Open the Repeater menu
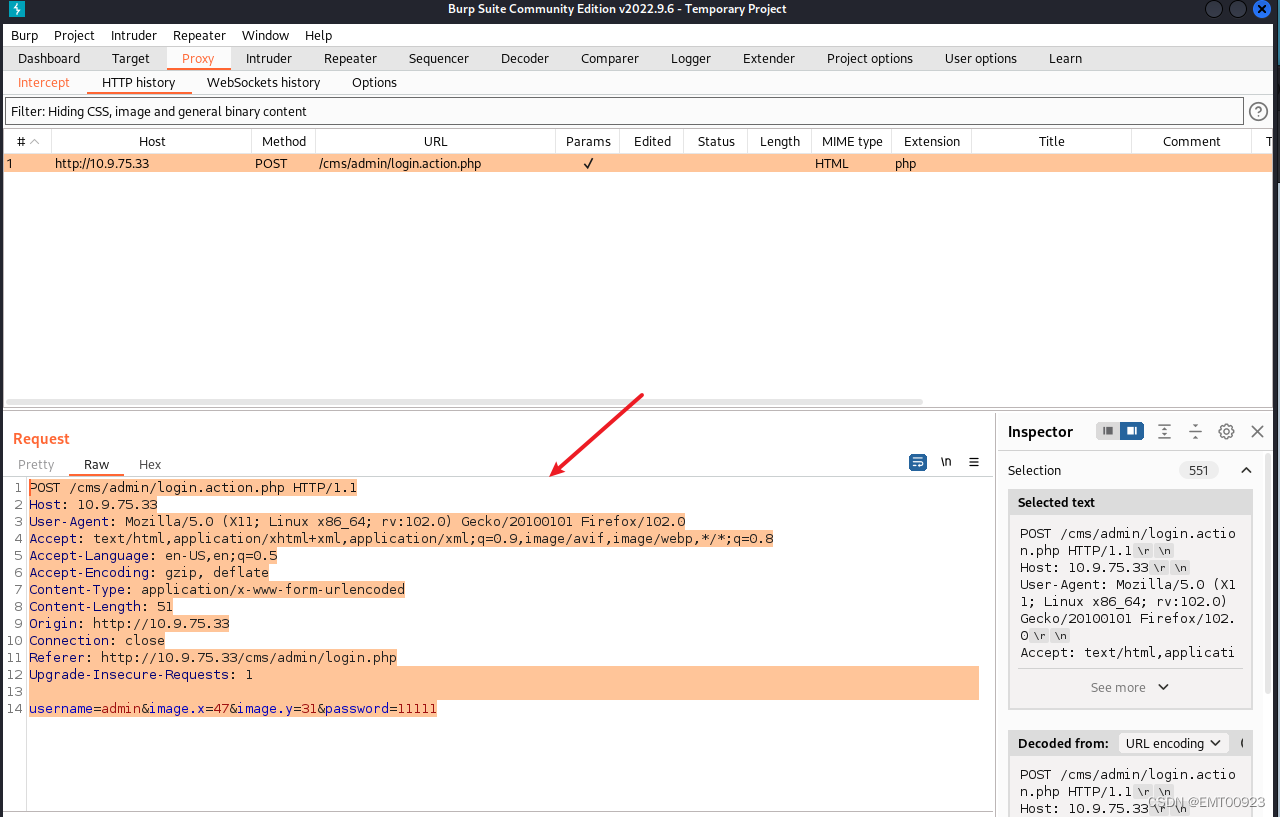 point(199,35)
